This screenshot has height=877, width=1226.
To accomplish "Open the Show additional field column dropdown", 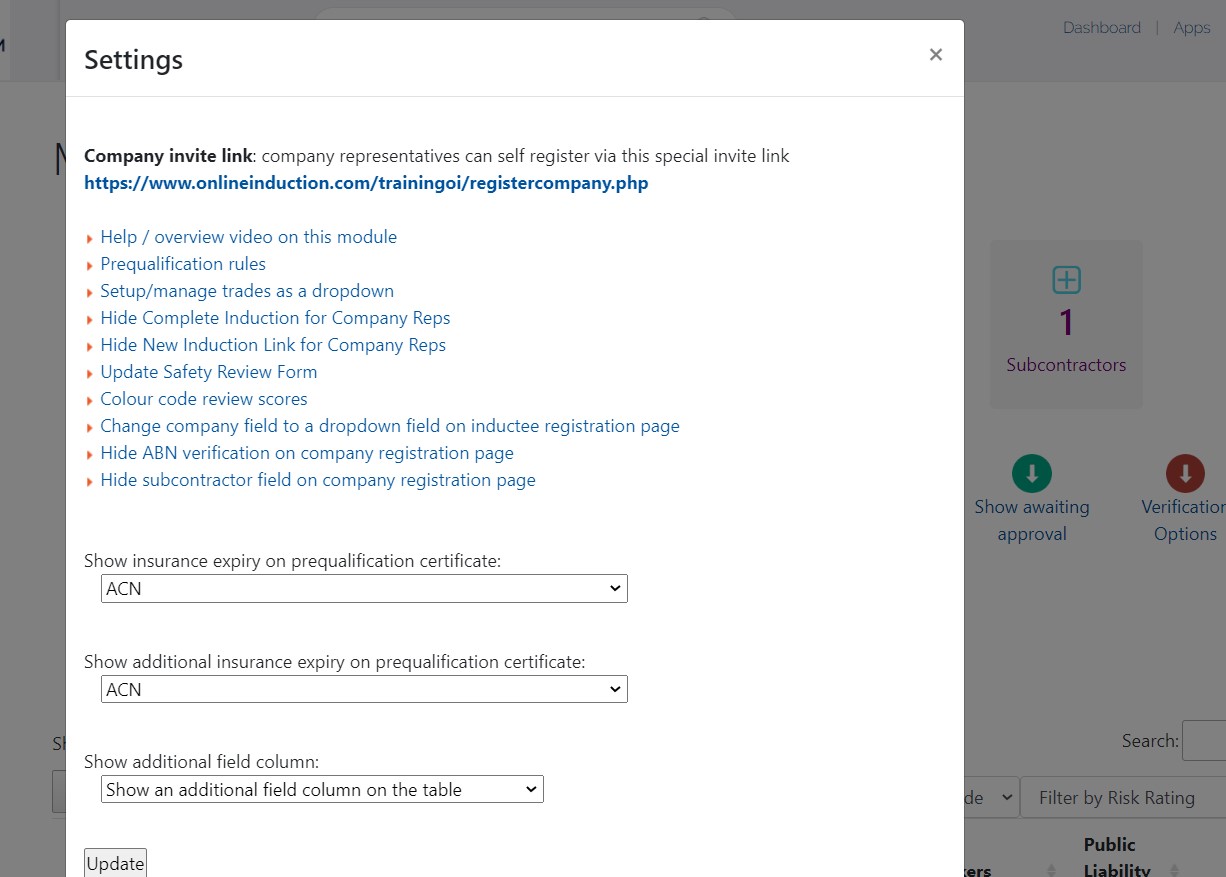I will click(x=322, y=789).
